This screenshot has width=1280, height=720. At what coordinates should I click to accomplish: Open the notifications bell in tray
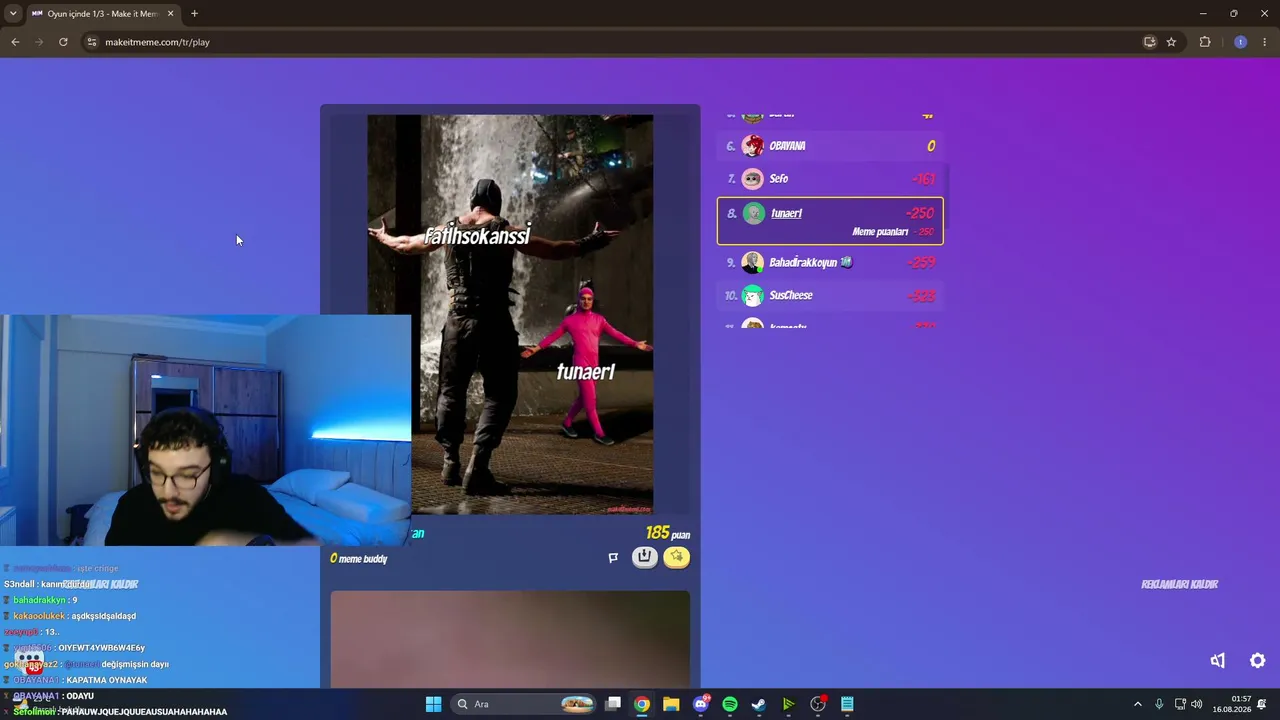point(1262,704)
